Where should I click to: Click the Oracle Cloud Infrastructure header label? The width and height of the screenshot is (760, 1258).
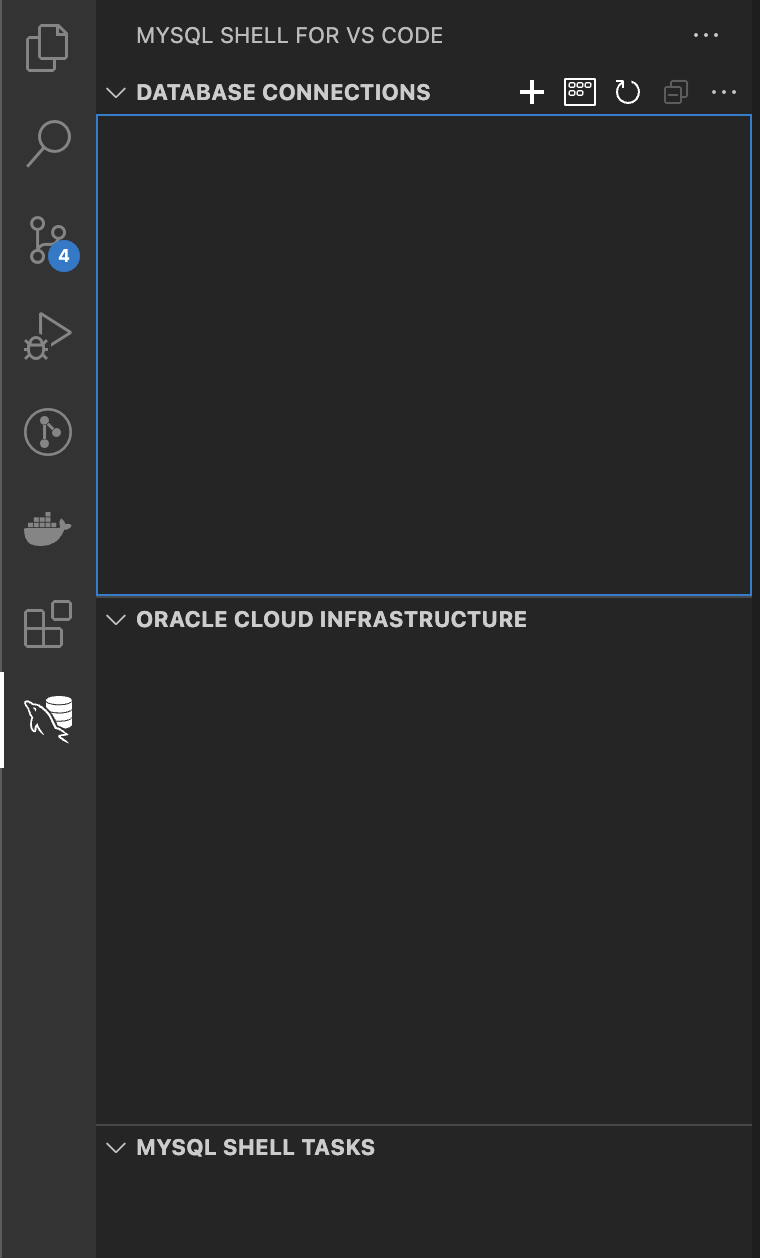pos(331,620)
